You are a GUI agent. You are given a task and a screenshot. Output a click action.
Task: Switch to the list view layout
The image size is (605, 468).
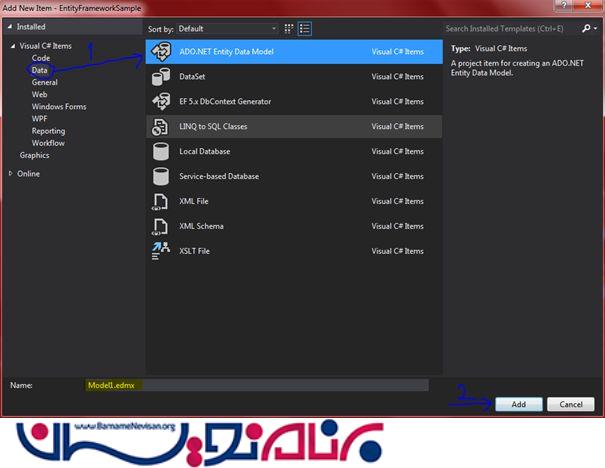point(304,29)
